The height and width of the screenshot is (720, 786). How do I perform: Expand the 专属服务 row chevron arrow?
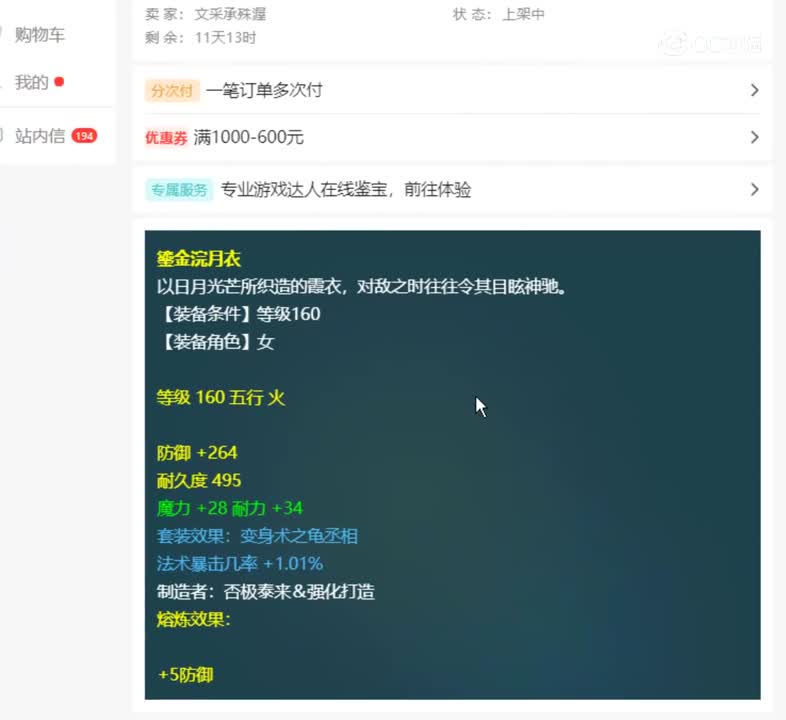pyautogui.click(x=754, y=190)
